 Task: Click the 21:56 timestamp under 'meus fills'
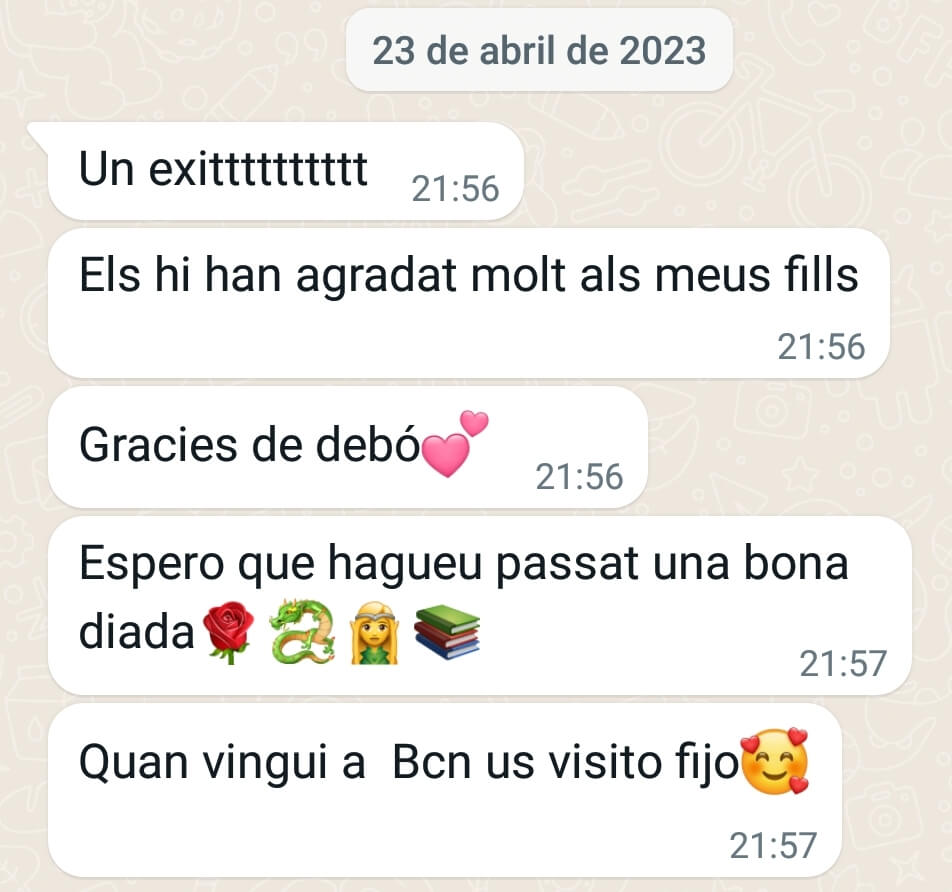(821, 347)
